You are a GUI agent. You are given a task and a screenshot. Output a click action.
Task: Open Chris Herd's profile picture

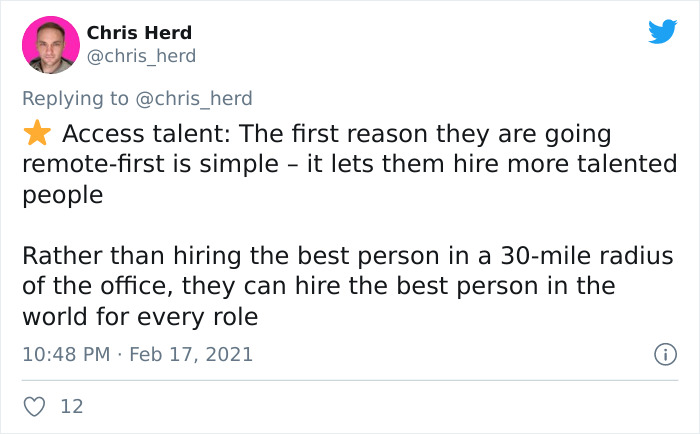50,47
